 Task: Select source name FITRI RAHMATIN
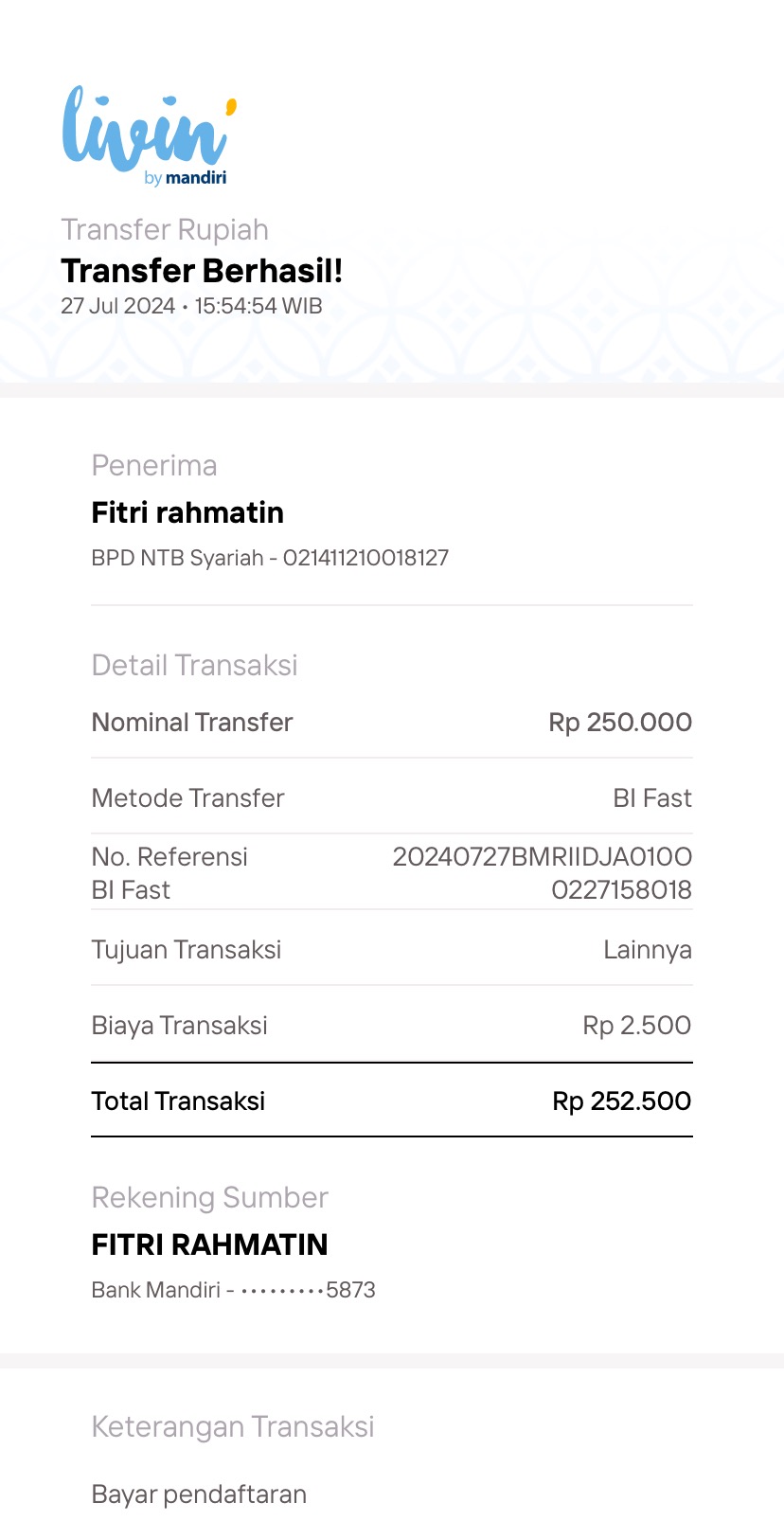click(209, 1244)
